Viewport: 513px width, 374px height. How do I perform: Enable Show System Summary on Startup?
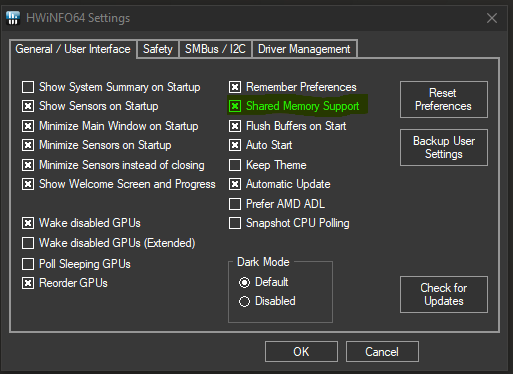(x=28, y=87)
